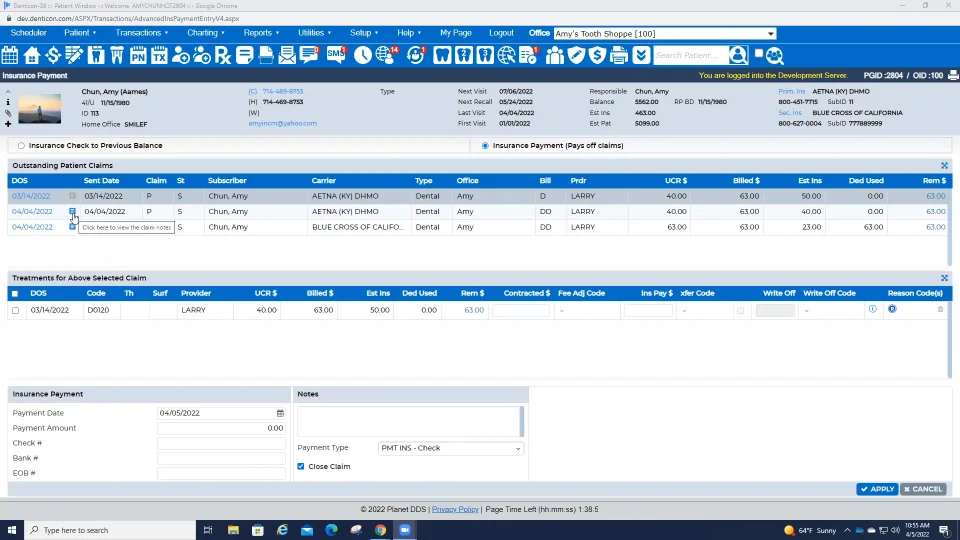Viewport: 960px width, 540px height.
Task: Click the print icon next to OID :100
Action: [x=953, y=75]
